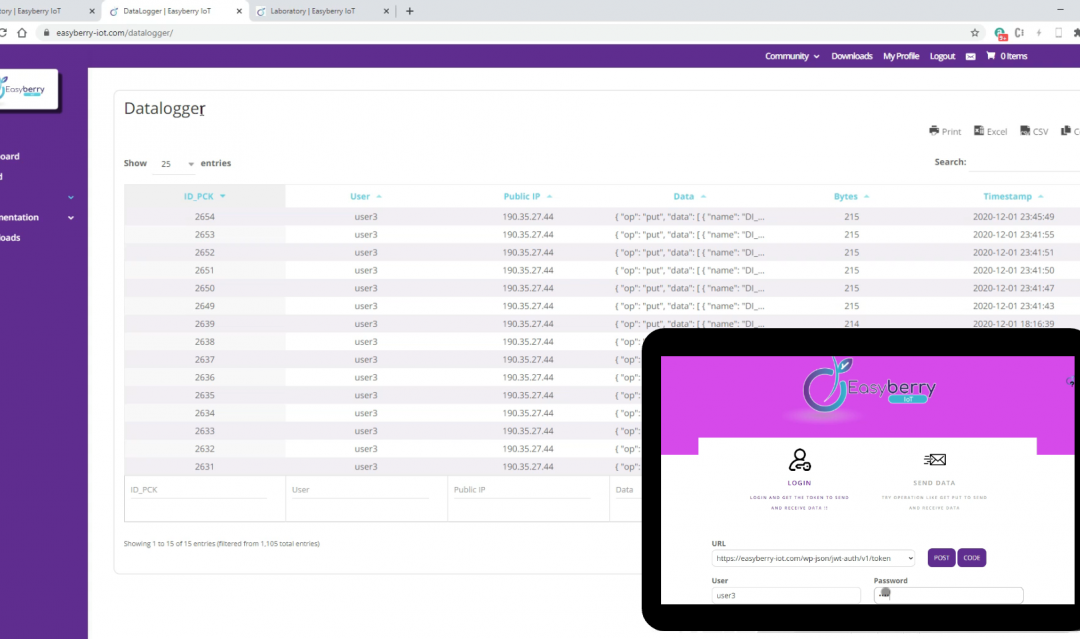This screenshot has width=1080, height=639.
Task: Select the row with ID_PCK 2654
Action: coord(602,216)
